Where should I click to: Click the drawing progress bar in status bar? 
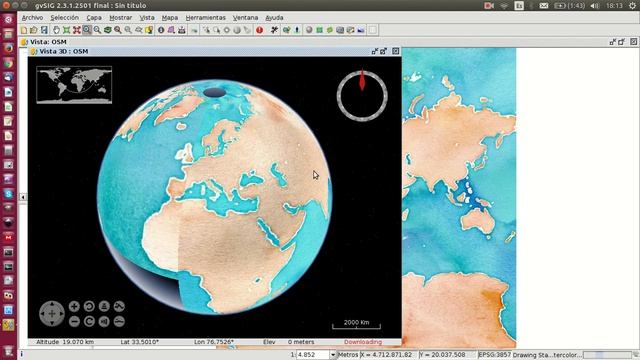click(x=607, y=355)
